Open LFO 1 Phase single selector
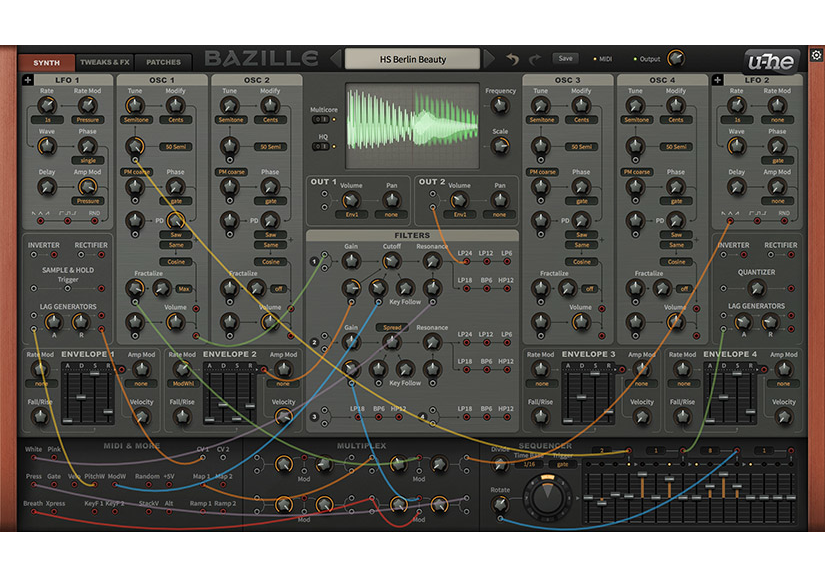The height and width of the screenshot is (578, 825). click(88, 160)
